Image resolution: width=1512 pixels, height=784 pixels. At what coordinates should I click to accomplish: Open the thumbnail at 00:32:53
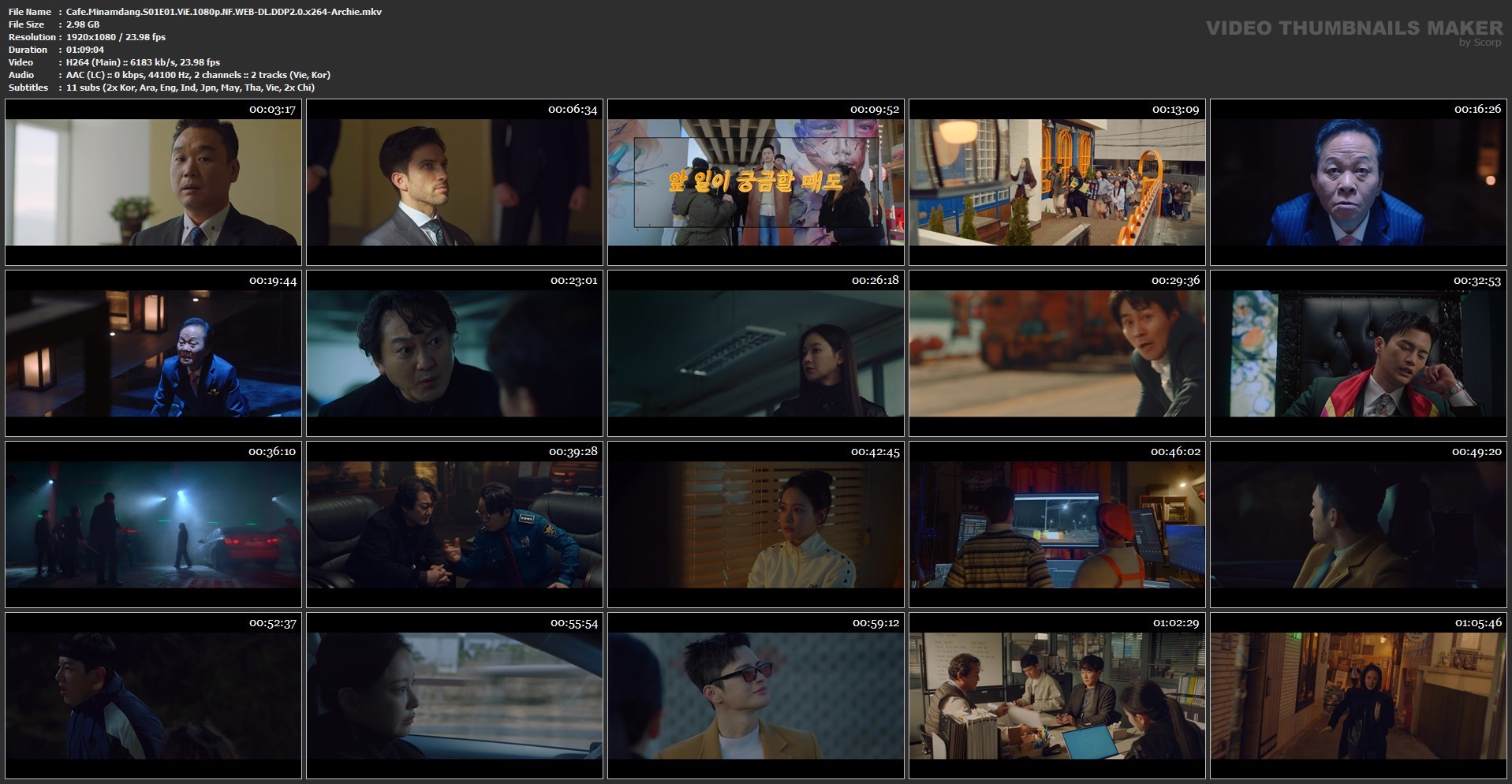coord(1358,353)
